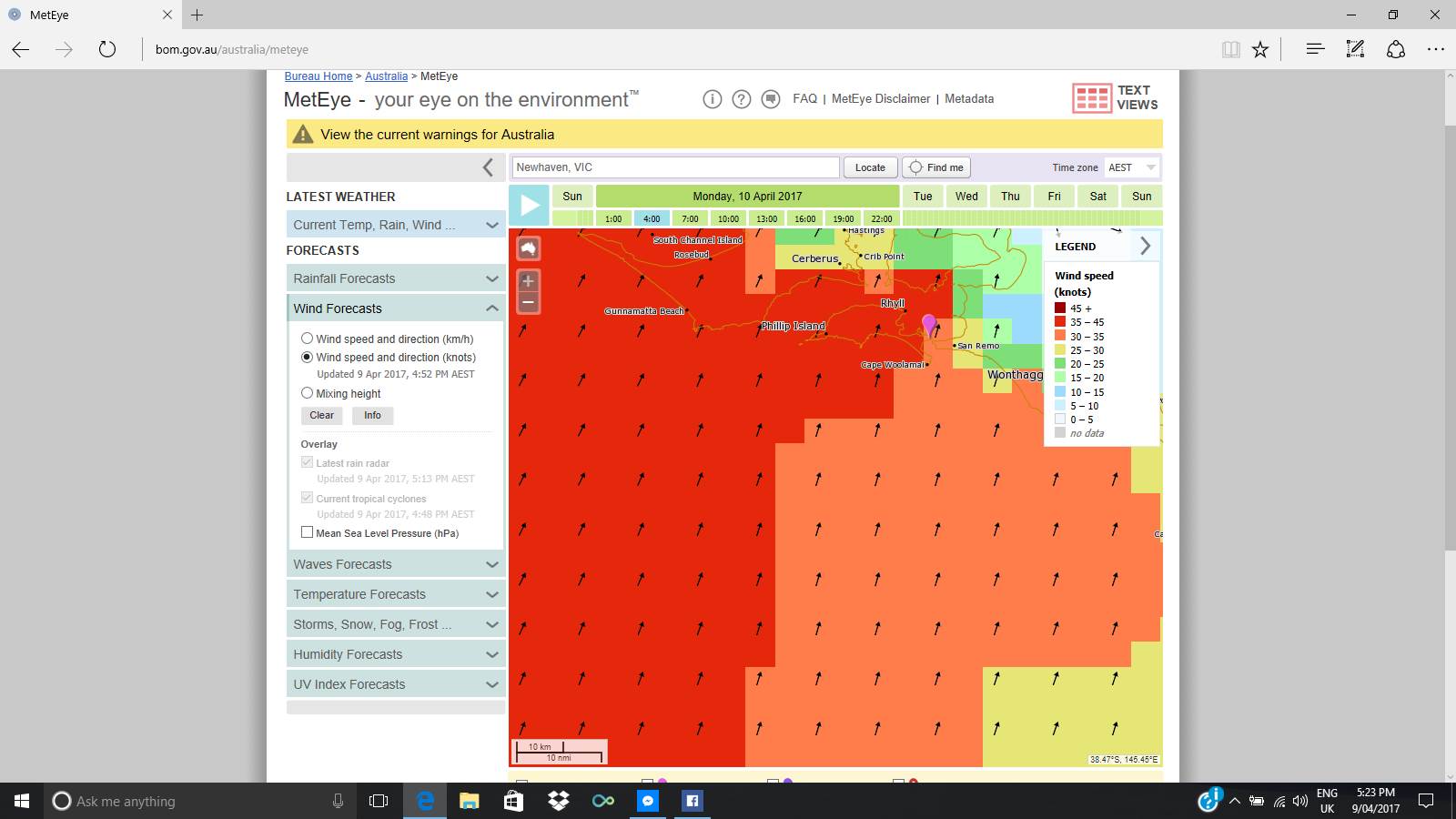
Task: Expand the Rainfall Forecasts section
Action: click(395, 278)
